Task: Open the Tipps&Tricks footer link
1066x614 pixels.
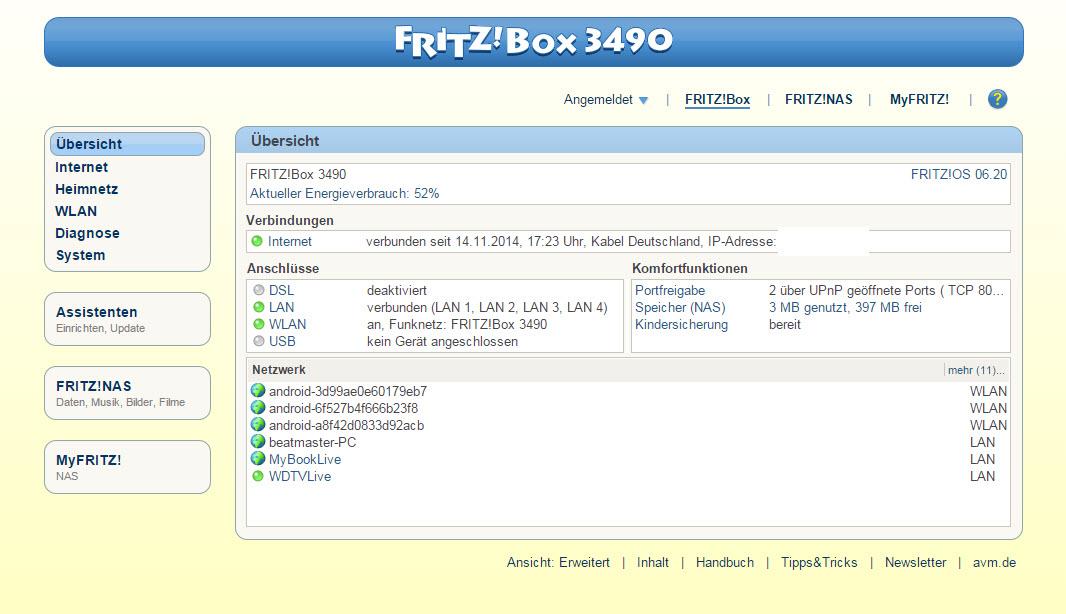Action: 819,562
